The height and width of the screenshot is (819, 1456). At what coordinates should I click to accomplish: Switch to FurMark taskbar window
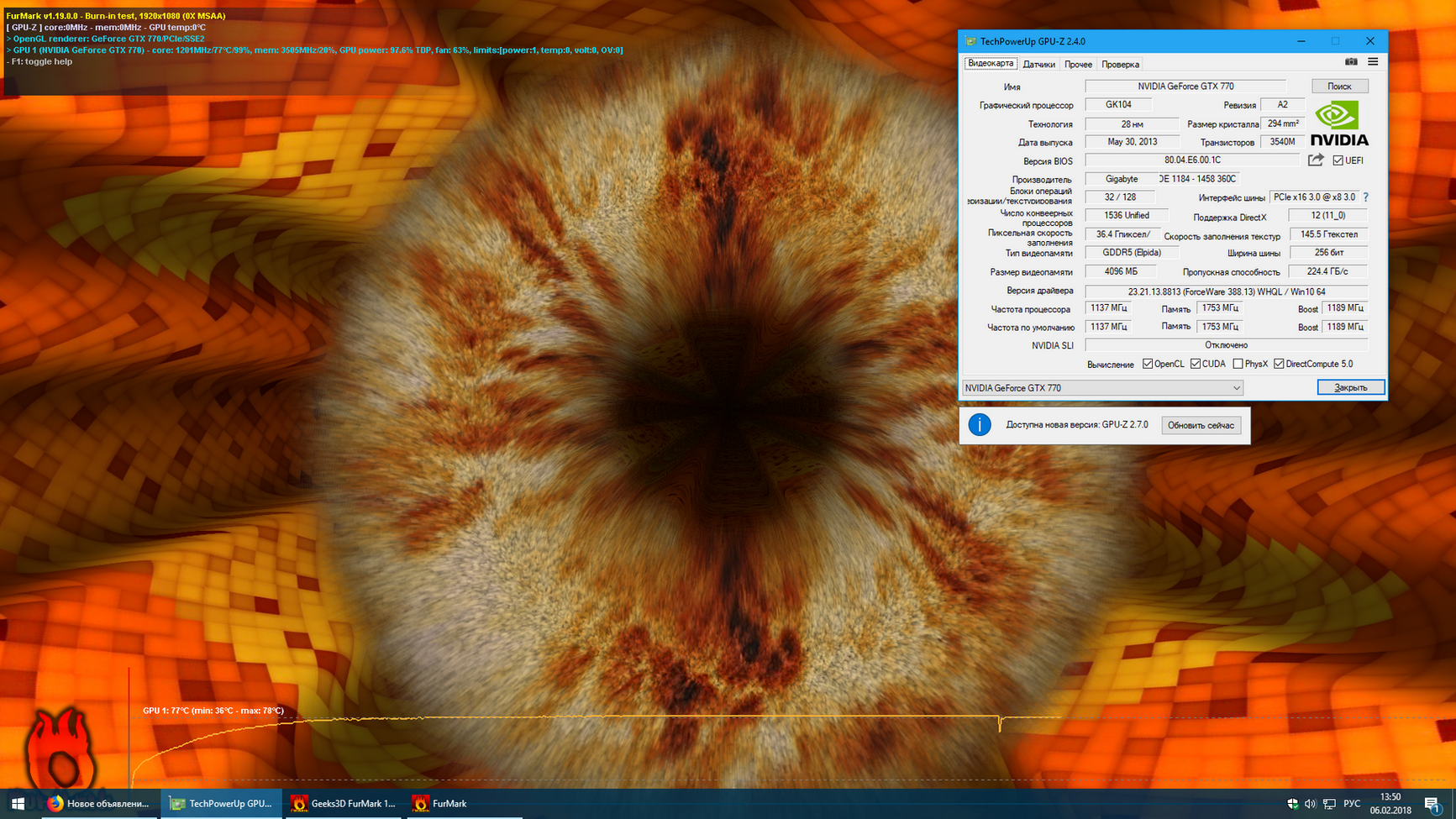465,804
